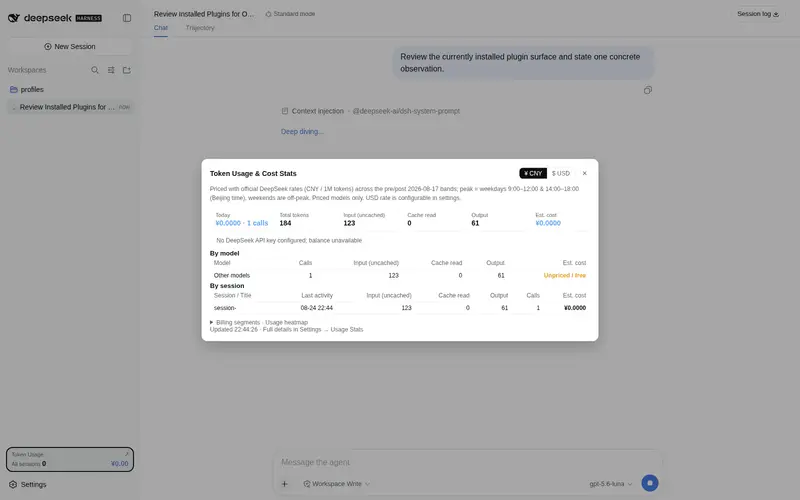Screen dimensions: 800x500
Task: Open Settings from the sidebar
Action: click(28, 485)
